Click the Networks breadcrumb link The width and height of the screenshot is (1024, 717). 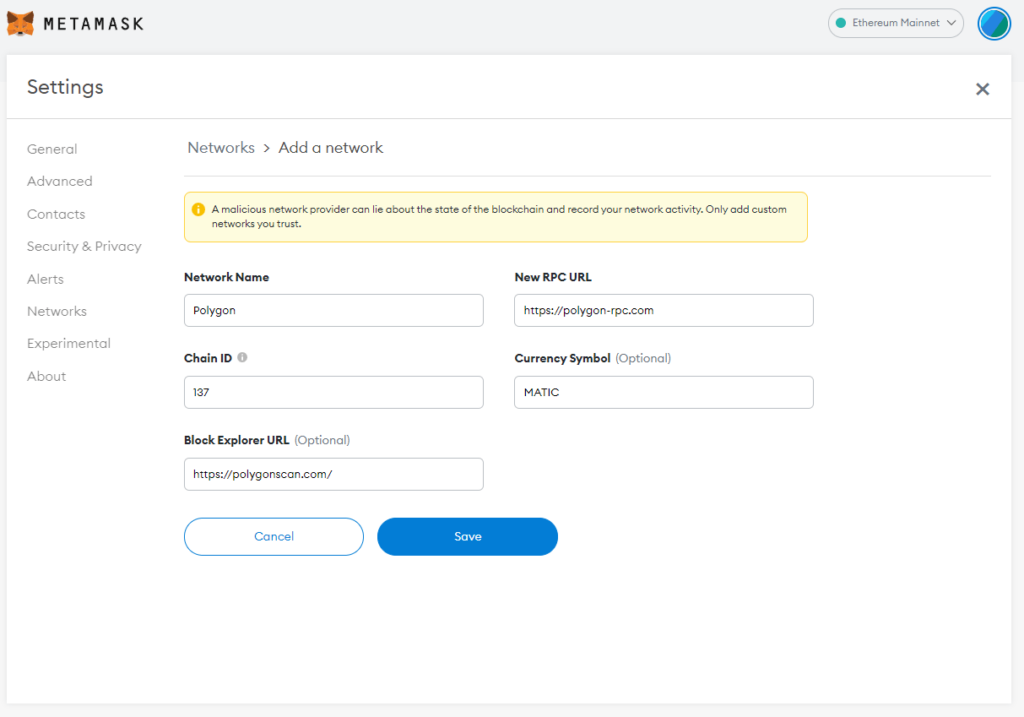[x=221, y=148]
